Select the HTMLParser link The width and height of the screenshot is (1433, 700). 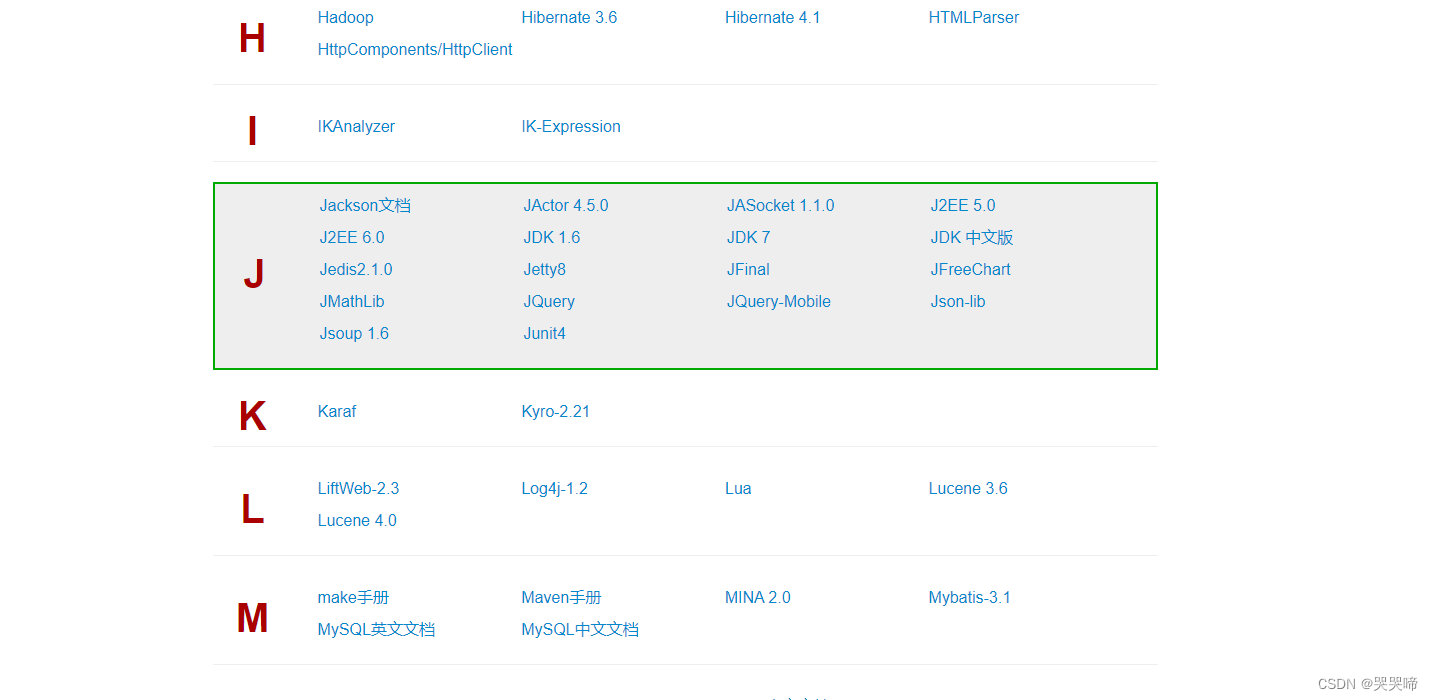[x=973, y=17]
